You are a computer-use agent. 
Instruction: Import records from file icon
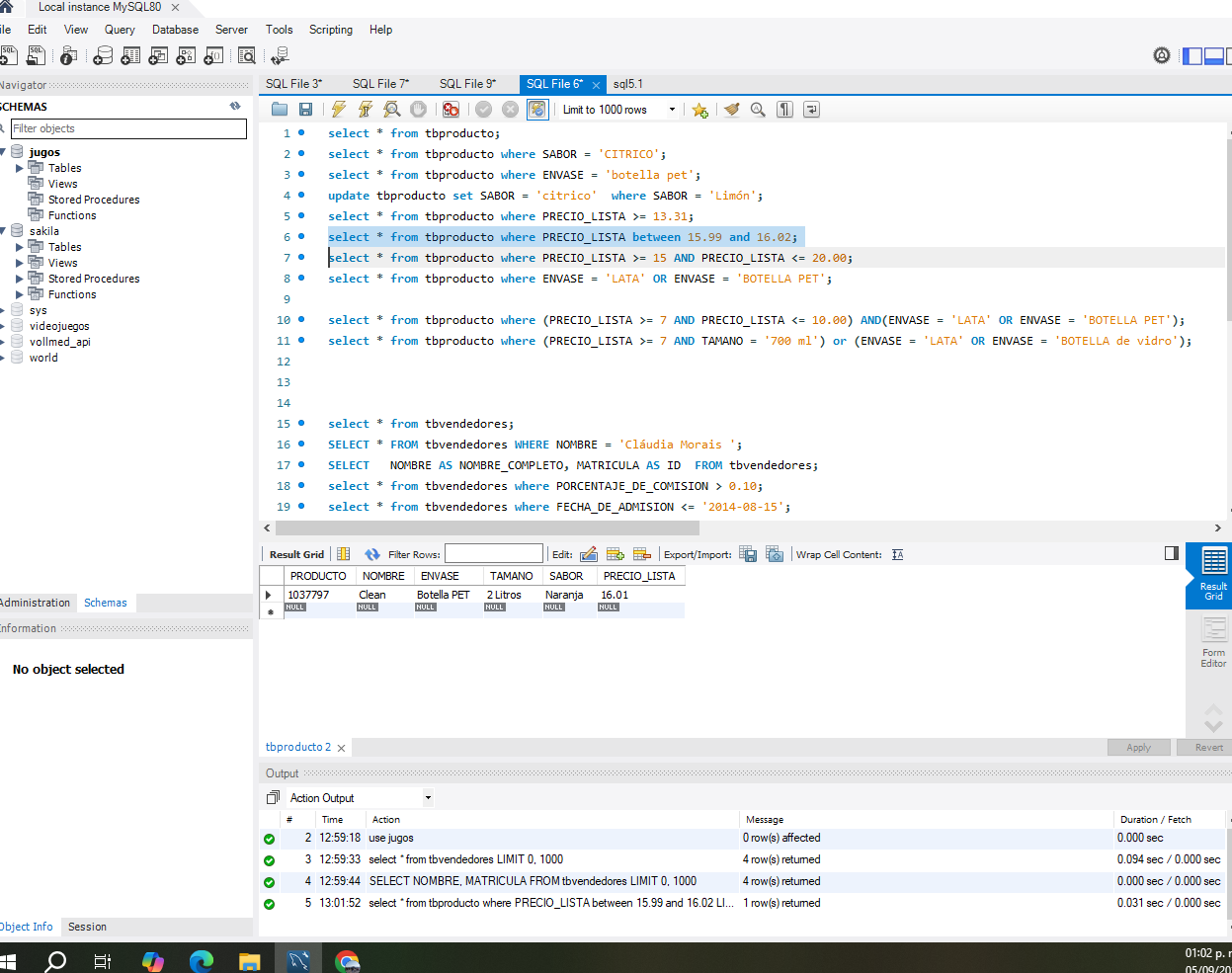[x=775, y=554]
